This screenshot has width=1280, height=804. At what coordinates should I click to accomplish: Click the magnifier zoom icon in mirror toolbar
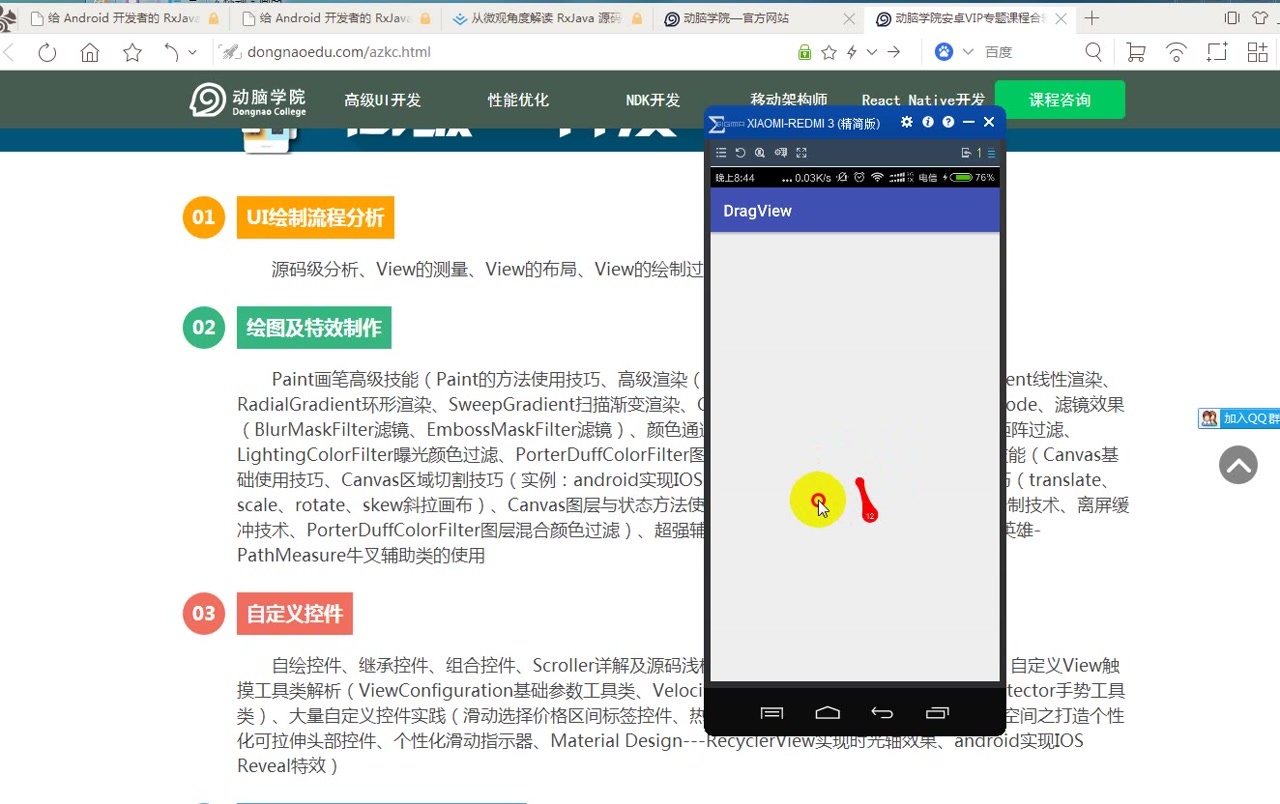click(760, 153)
